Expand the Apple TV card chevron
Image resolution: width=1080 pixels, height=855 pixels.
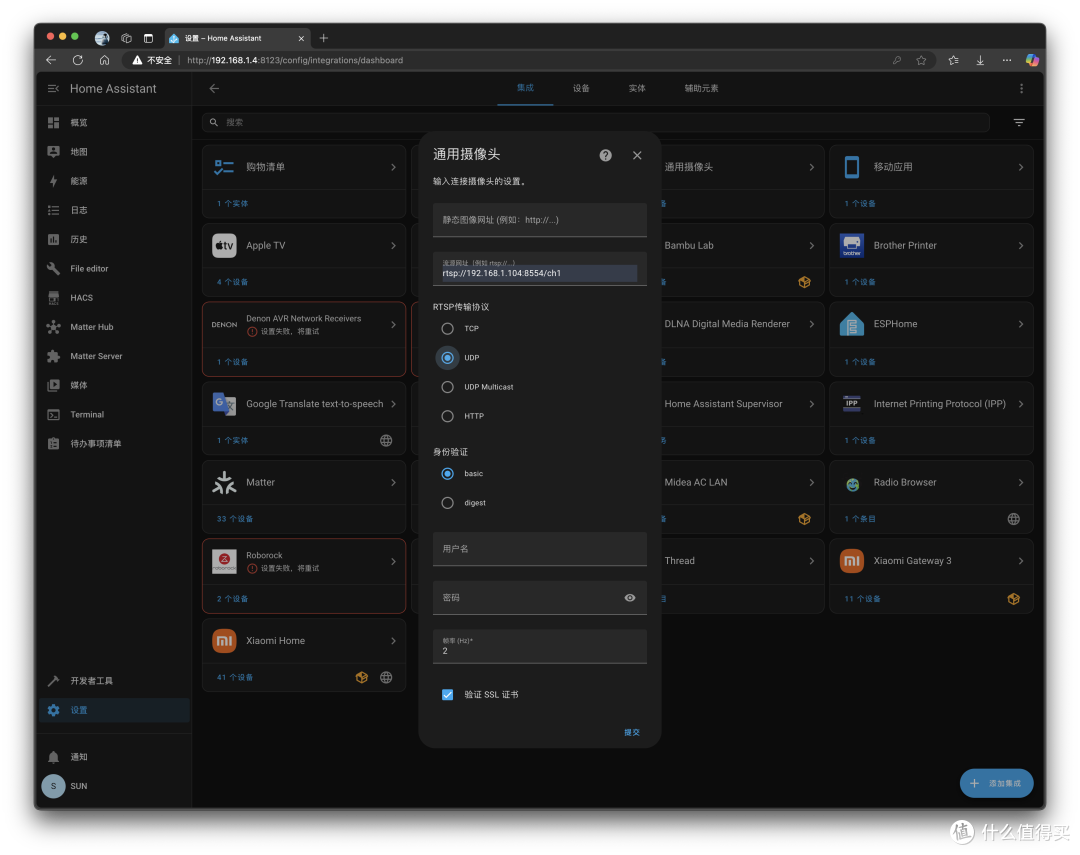(x=393, y=245)
